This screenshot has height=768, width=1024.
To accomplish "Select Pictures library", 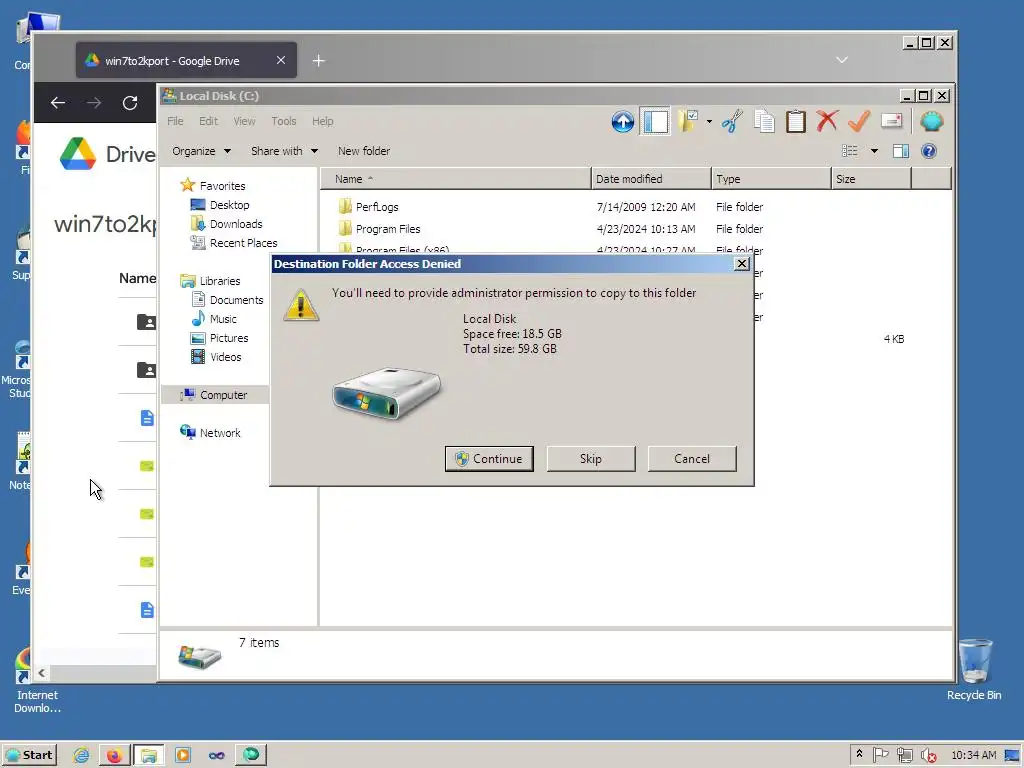I will 219,338.
